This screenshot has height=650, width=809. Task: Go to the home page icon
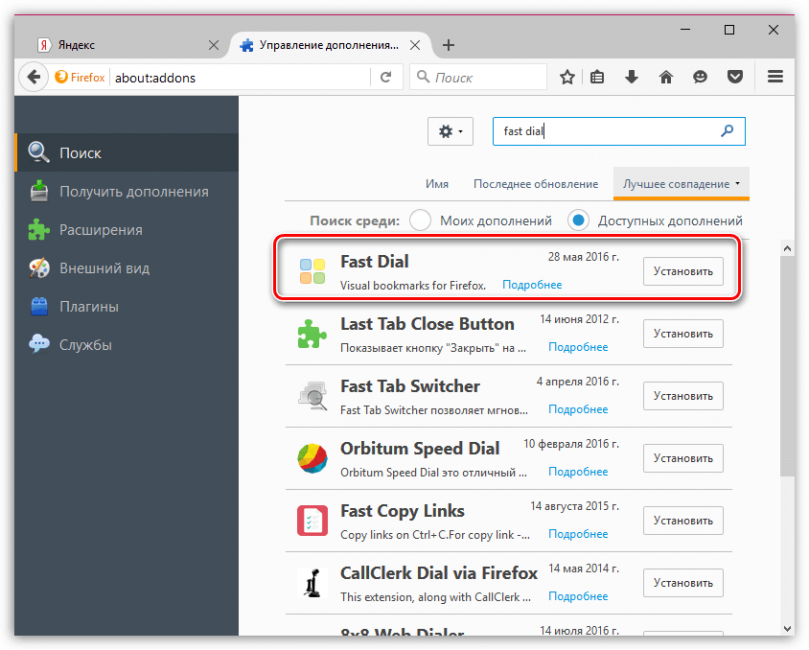(x=666, y=77)
